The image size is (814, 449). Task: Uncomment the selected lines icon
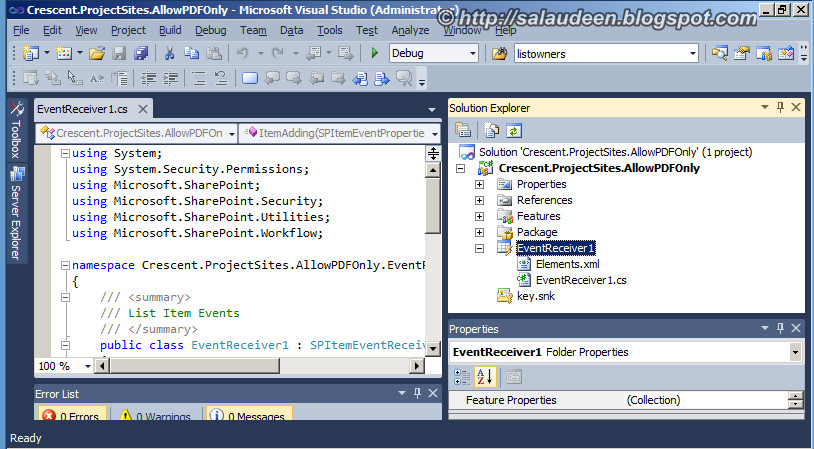point(221,78)
